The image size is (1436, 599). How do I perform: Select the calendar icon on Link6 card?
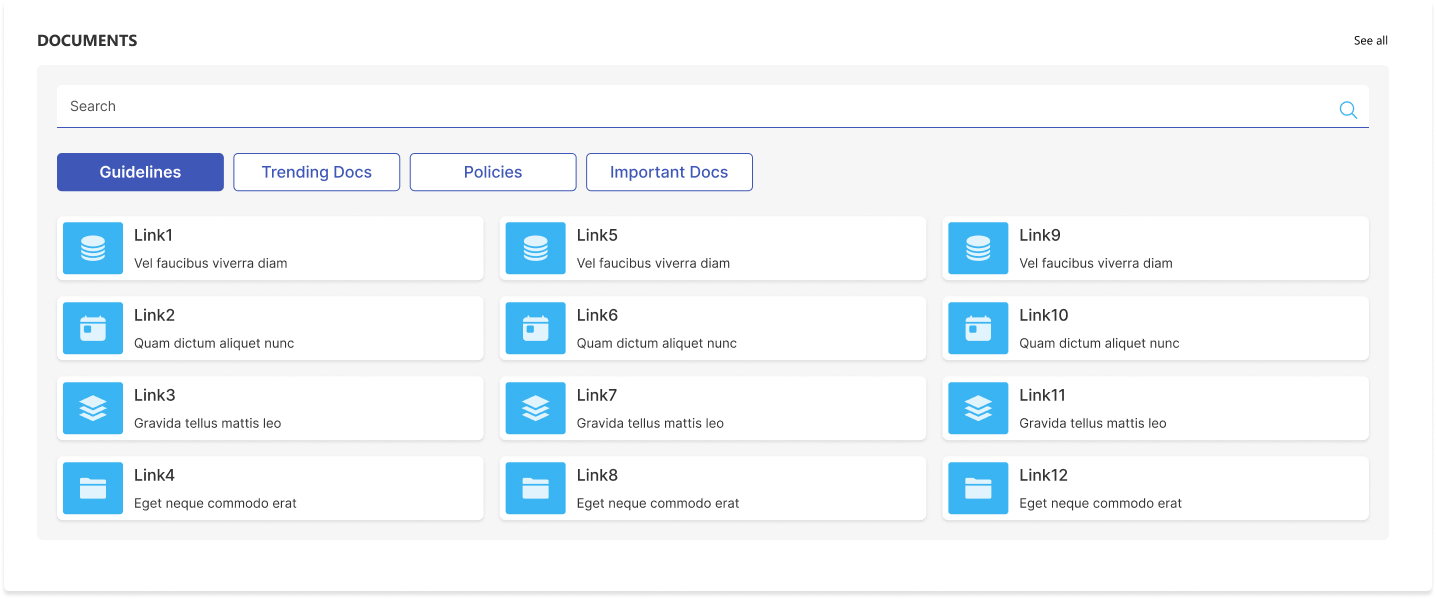click(x=535, y=328)
